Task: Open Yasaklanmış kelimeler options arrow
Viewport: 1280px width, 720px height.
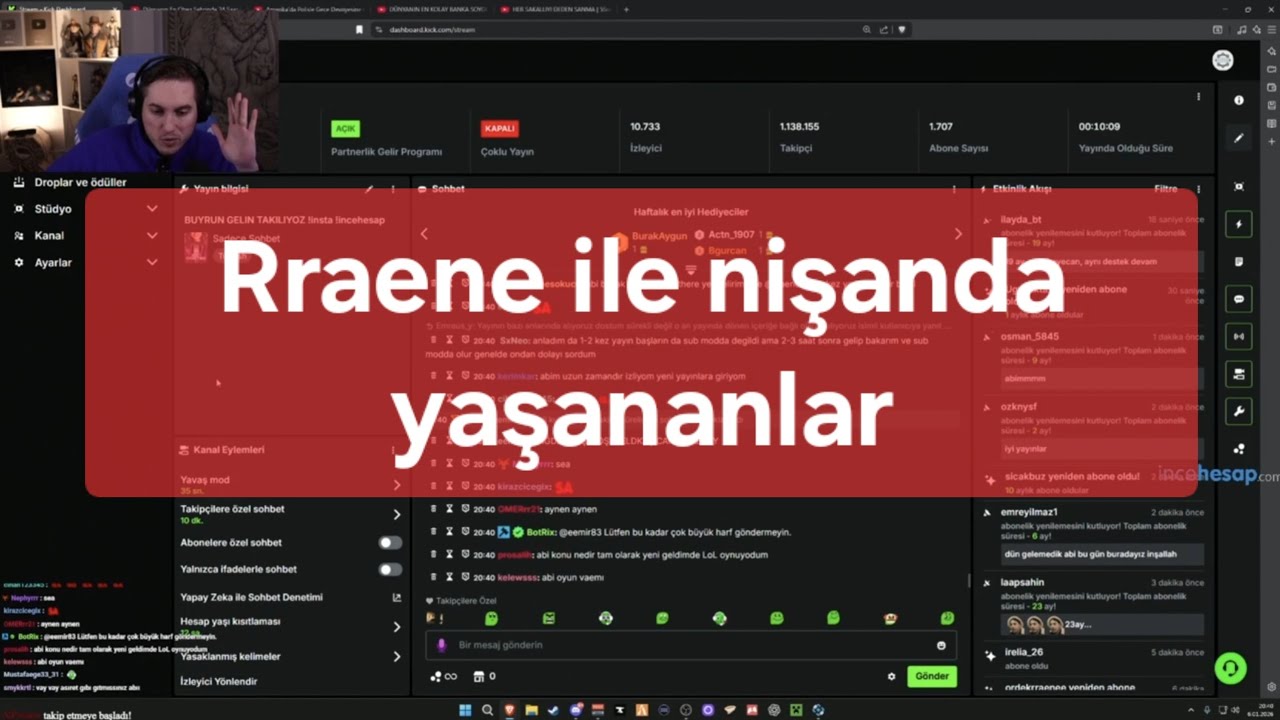Action: coord(397,657)
